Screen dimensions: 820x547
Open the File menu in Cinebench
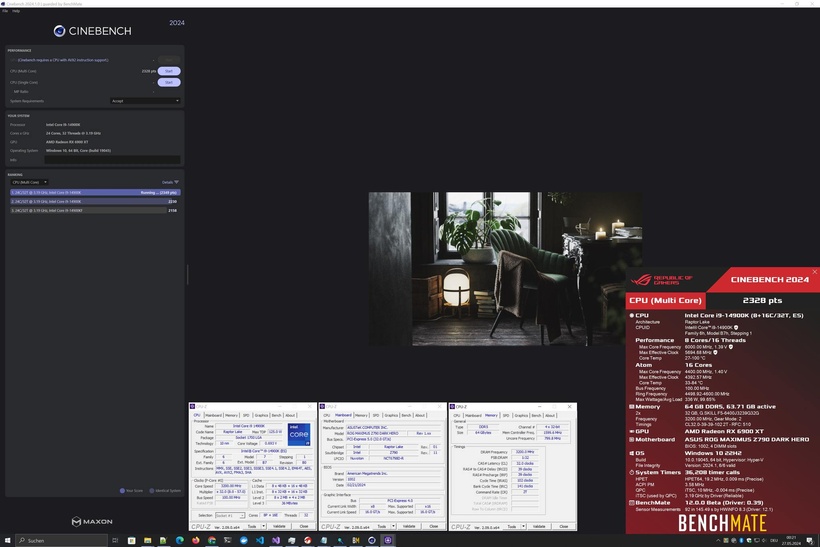(5, 10)
